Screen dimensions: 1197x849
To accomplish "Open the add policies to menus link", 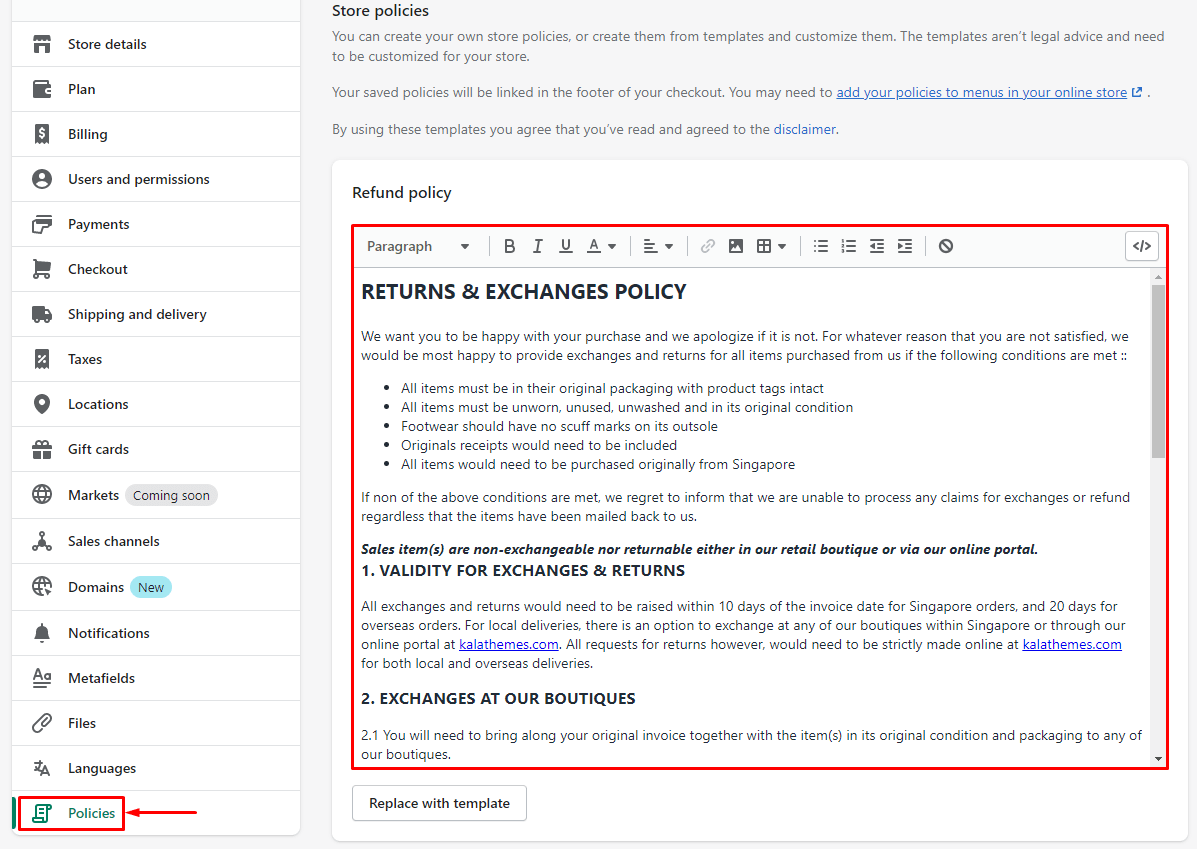I will pyautogui.click(x=981, y=92).
